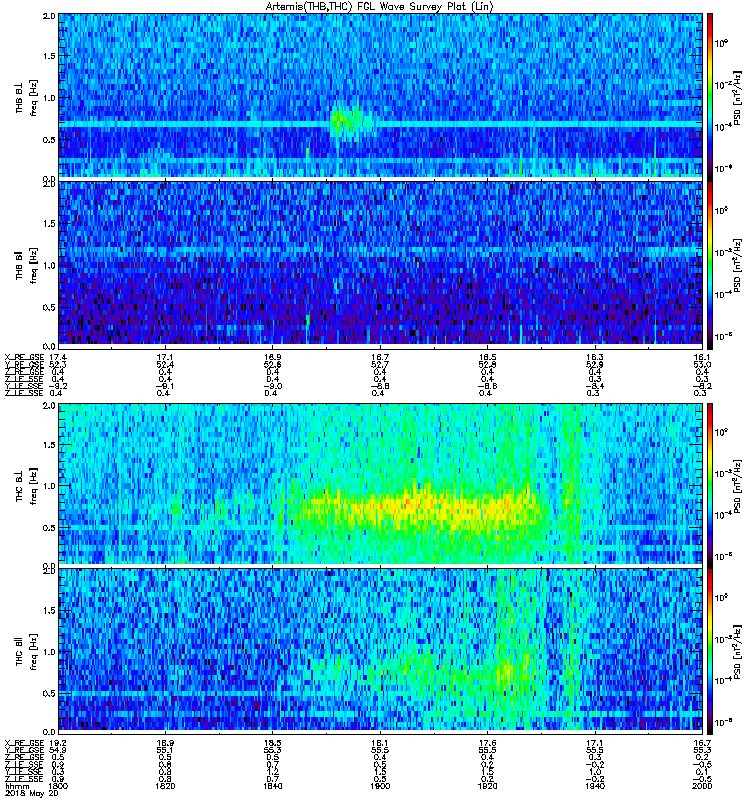Click the "16.3" X_RE_GSE value under THB
The width and height of the screenshot is (750, 800).
coord(595,357)
